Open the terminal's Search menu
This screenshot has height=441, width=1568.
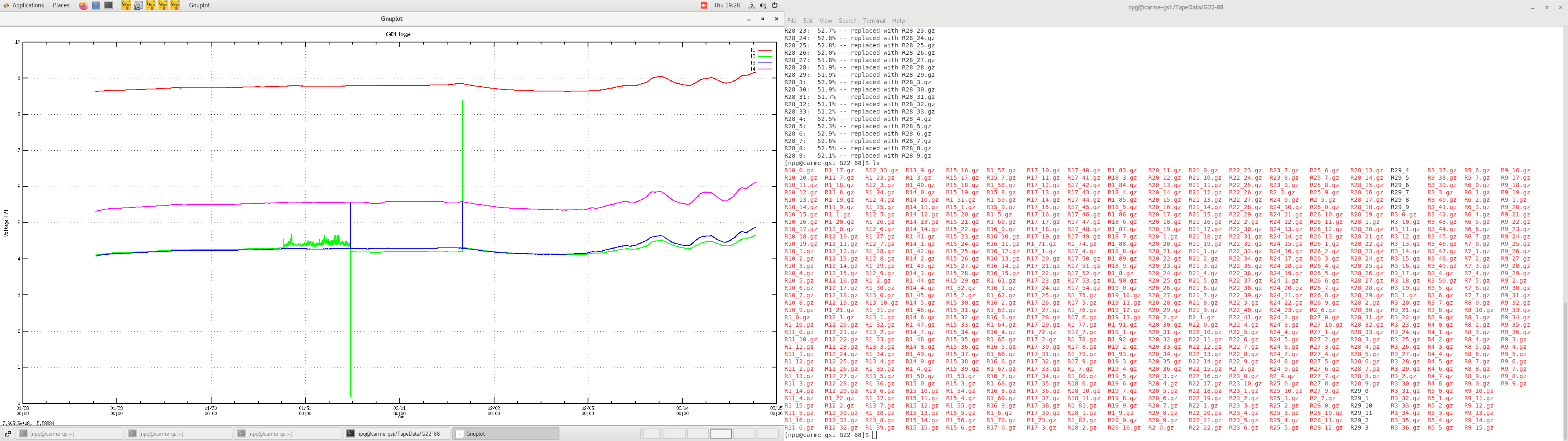847,21
